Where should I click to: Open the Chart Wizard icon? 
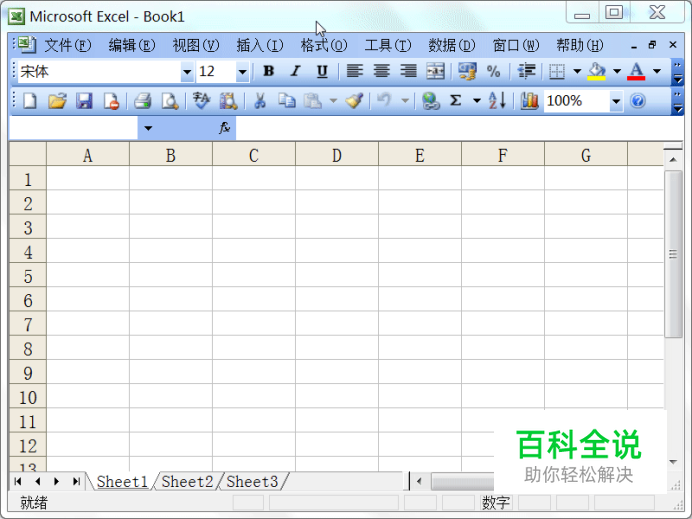coord(529,101)
